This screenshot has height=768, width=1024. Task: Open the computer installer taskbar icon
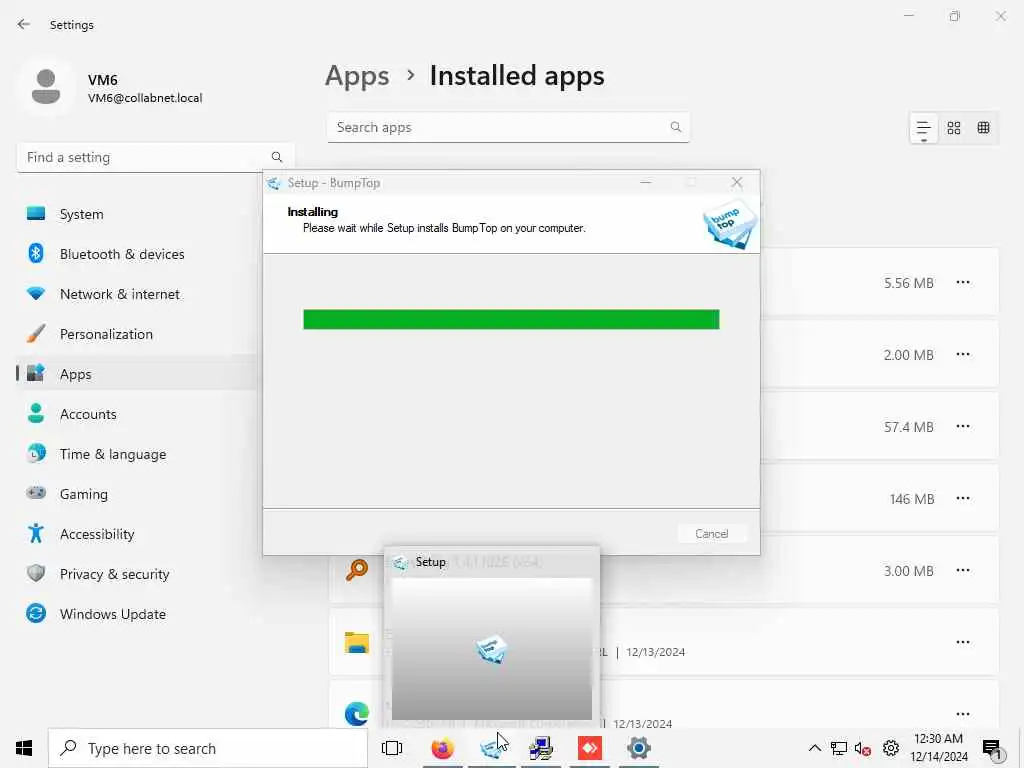click(x=541, y=748)
